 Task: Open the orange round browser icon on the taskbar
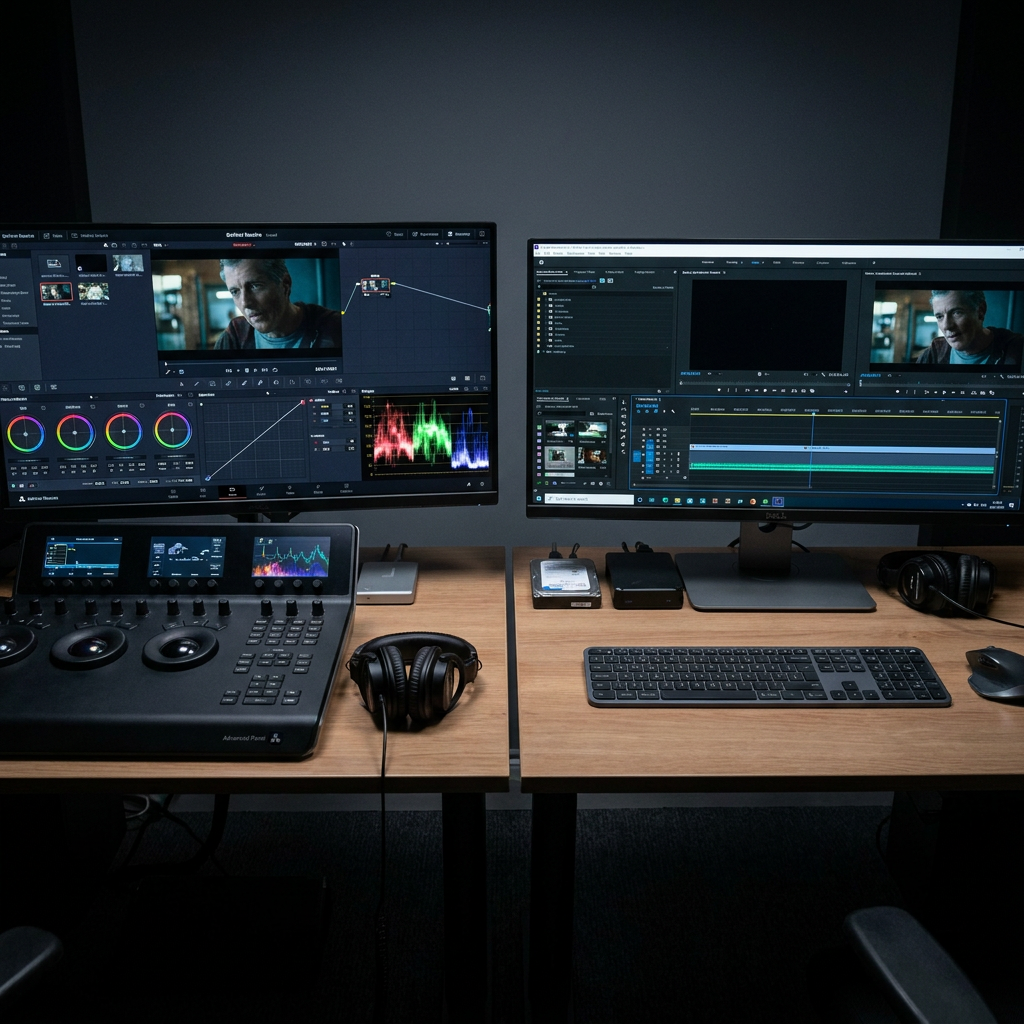click(752, 502)
